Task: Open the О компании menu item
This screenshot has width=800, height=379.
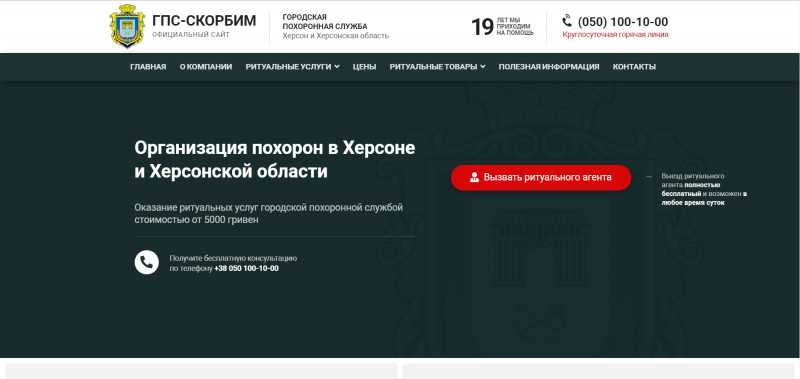Action: [x=206, y=67]
